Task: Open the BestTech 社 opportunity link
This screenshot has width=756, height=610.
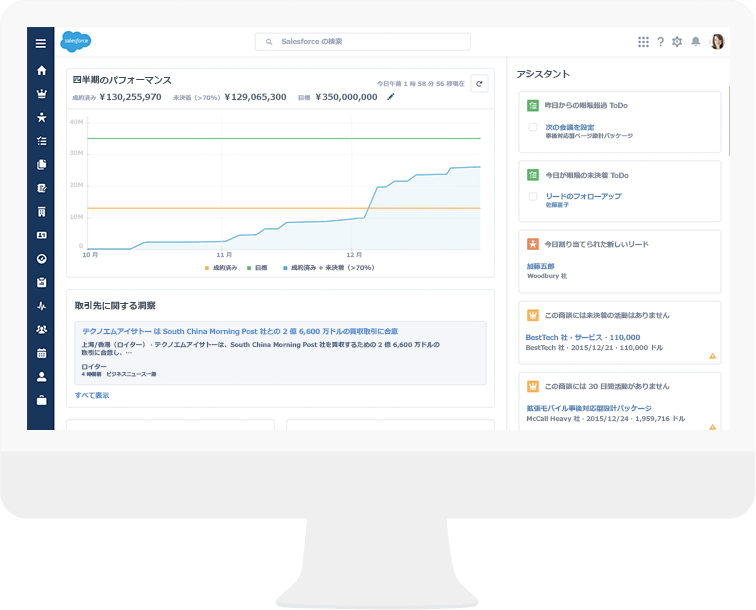Action: coord(582,337)
